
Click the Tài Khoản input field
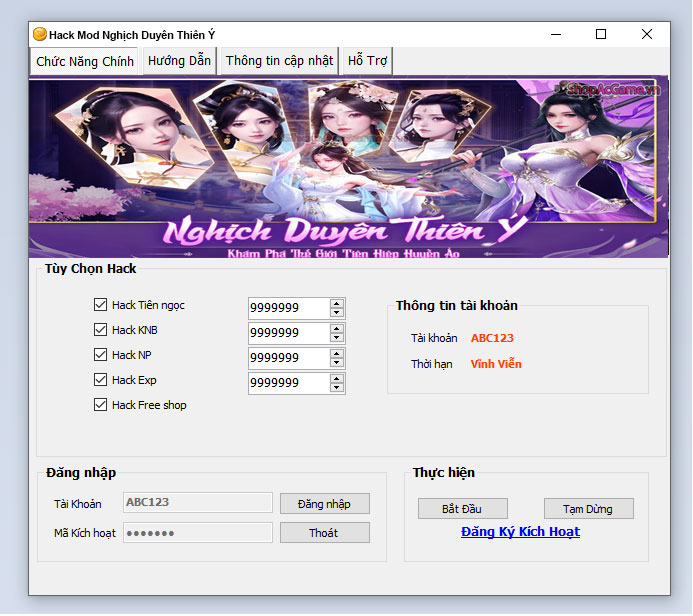(198, 502)
